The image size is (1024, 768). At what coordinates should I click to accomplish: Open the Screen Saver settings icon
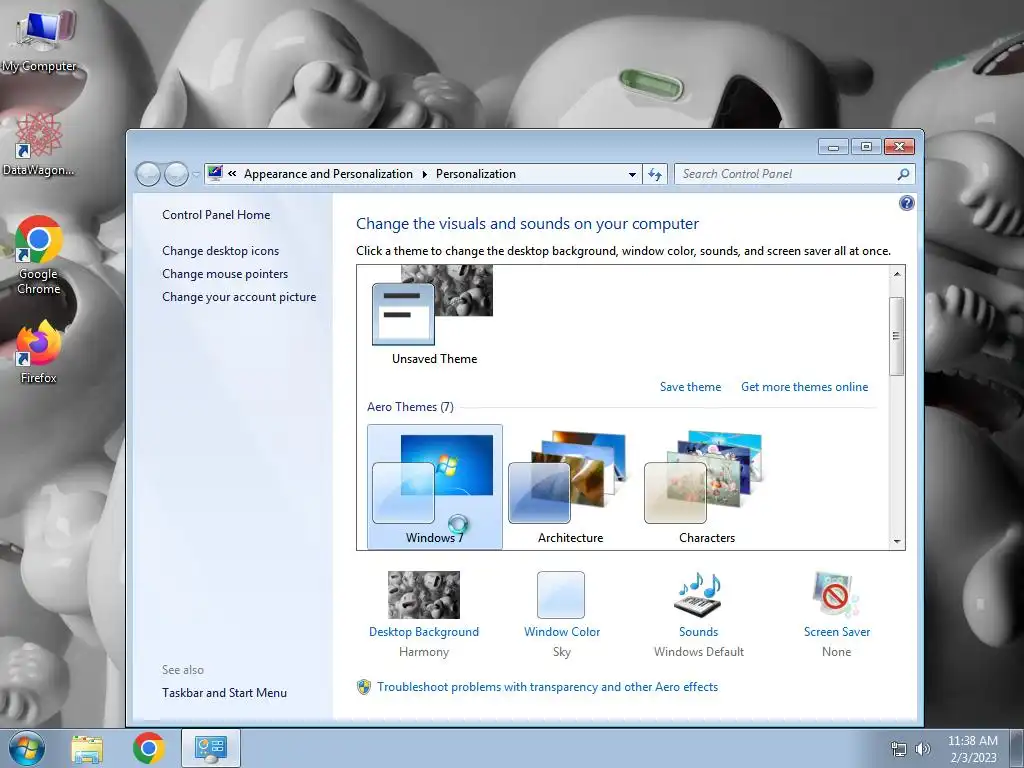point(836,595)
